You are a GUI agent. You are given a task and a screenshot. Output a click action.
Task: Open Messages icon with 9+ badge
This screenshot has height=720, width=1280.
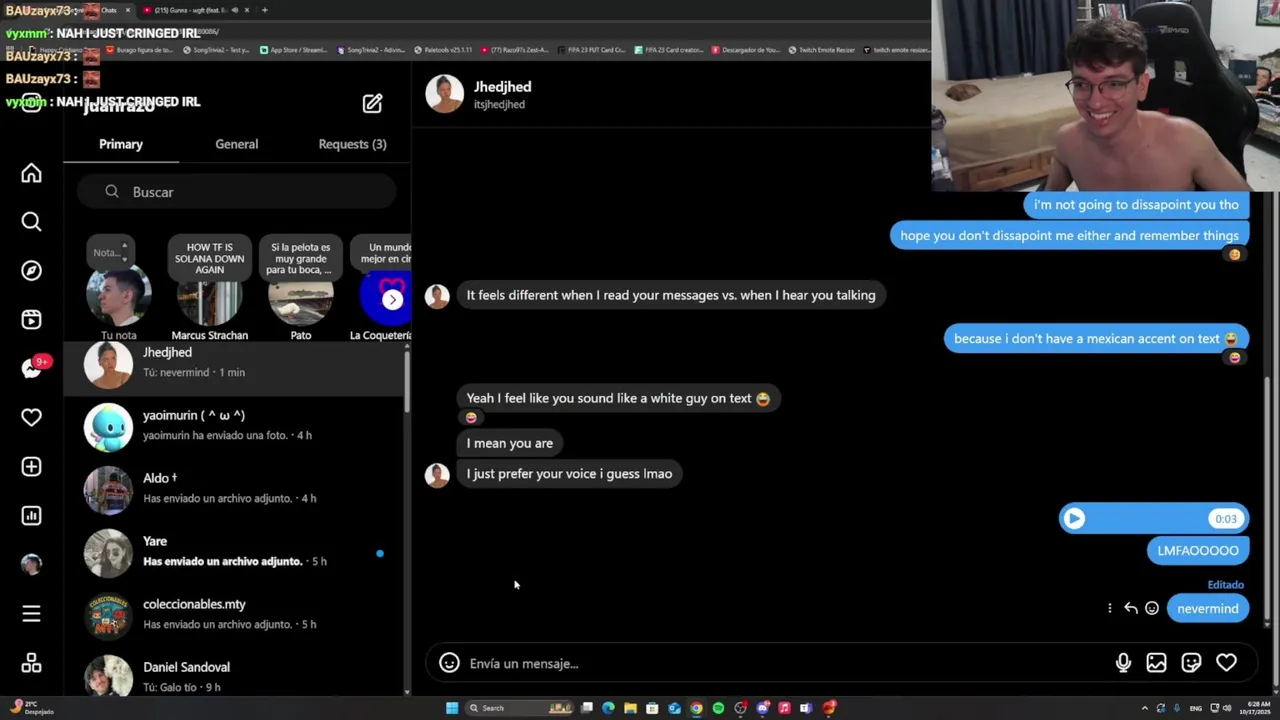(x=31, y=369)
